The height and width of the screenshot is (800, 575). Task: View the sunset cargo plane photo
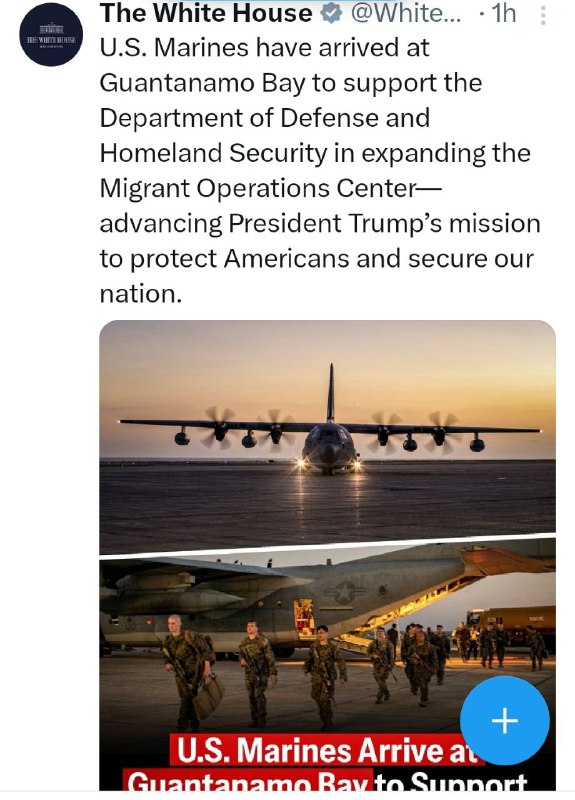tap(327, 436)
